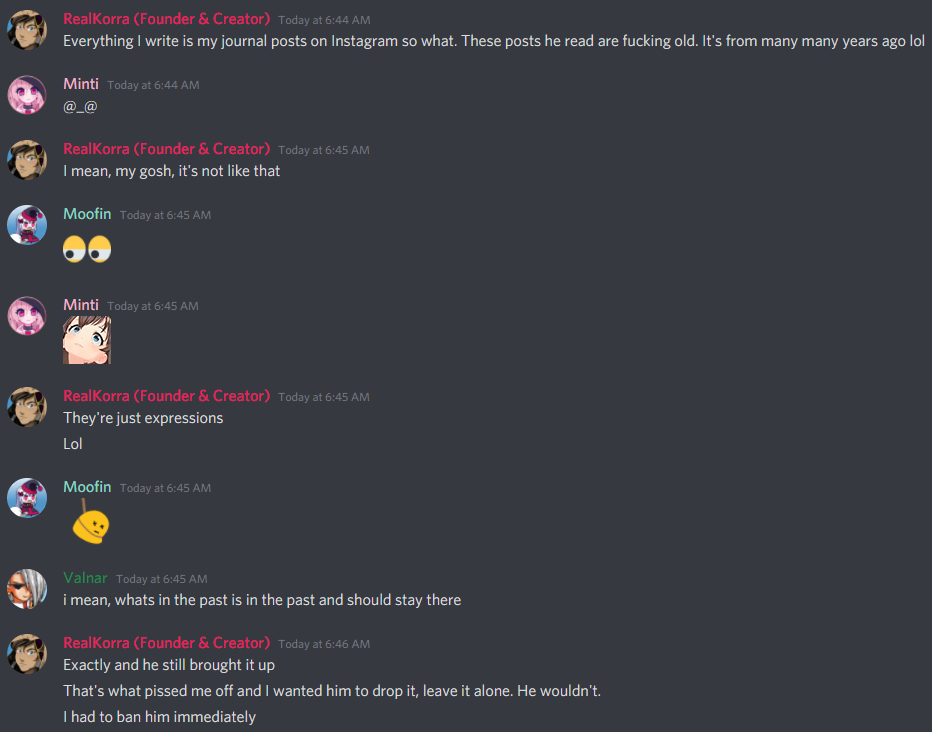Click RealKorra's avatar beside "They're just expressions"
This screenshot has width=932, height=732.
(27, 407)
